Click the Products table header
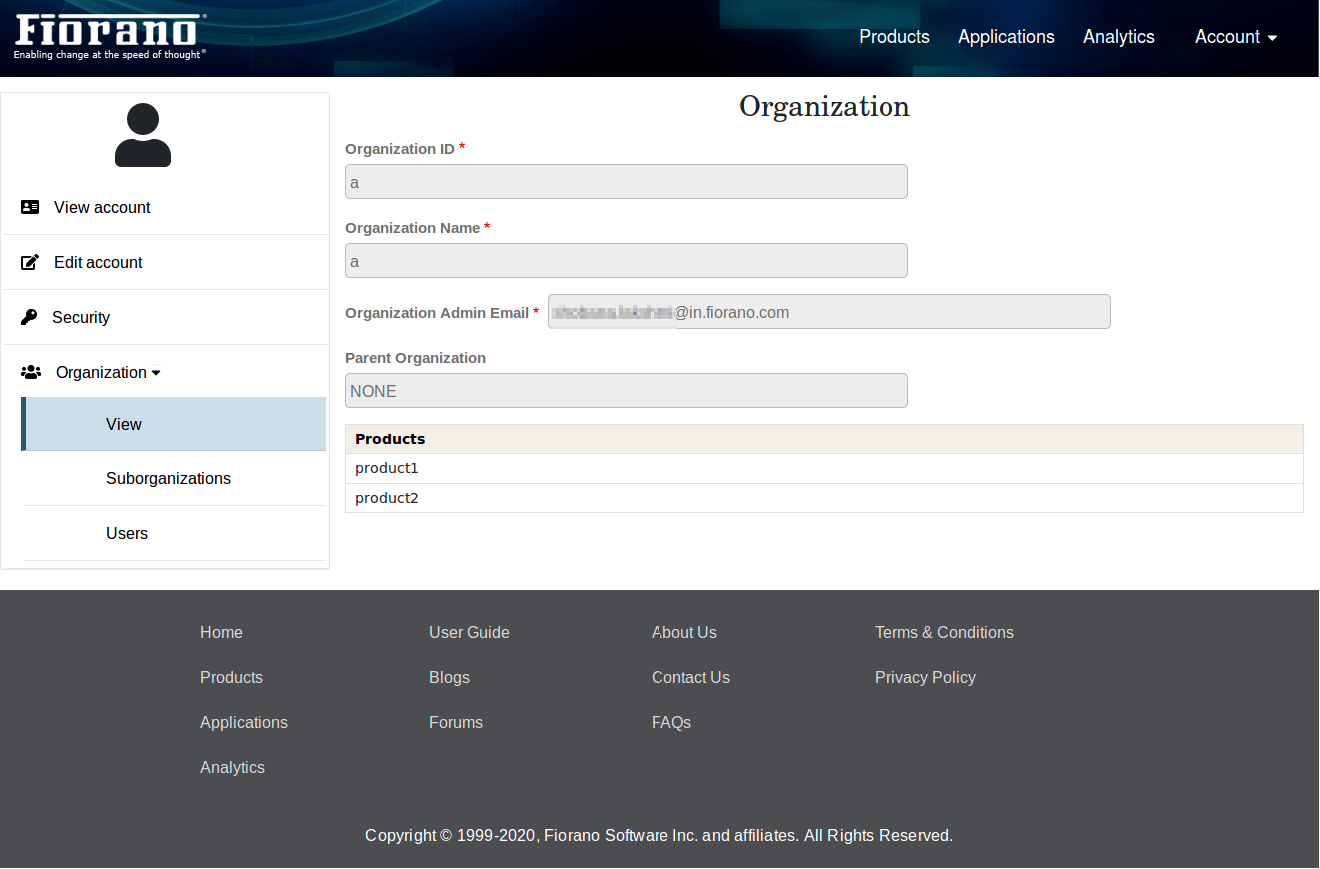The width and height of the screenshot is (1320, 869). (824, 439)
